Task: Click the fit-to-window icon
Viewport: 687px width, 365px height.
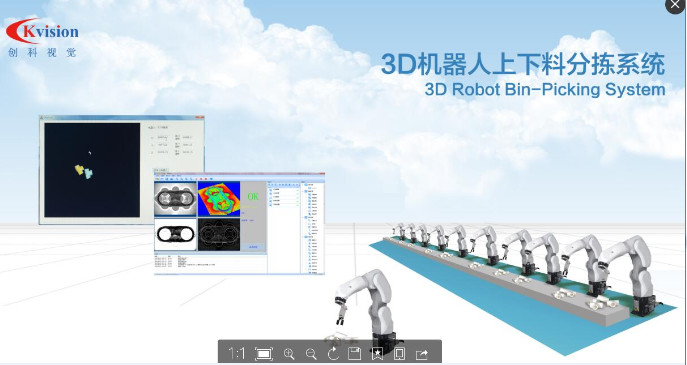Action: click(x=264, y=354)
